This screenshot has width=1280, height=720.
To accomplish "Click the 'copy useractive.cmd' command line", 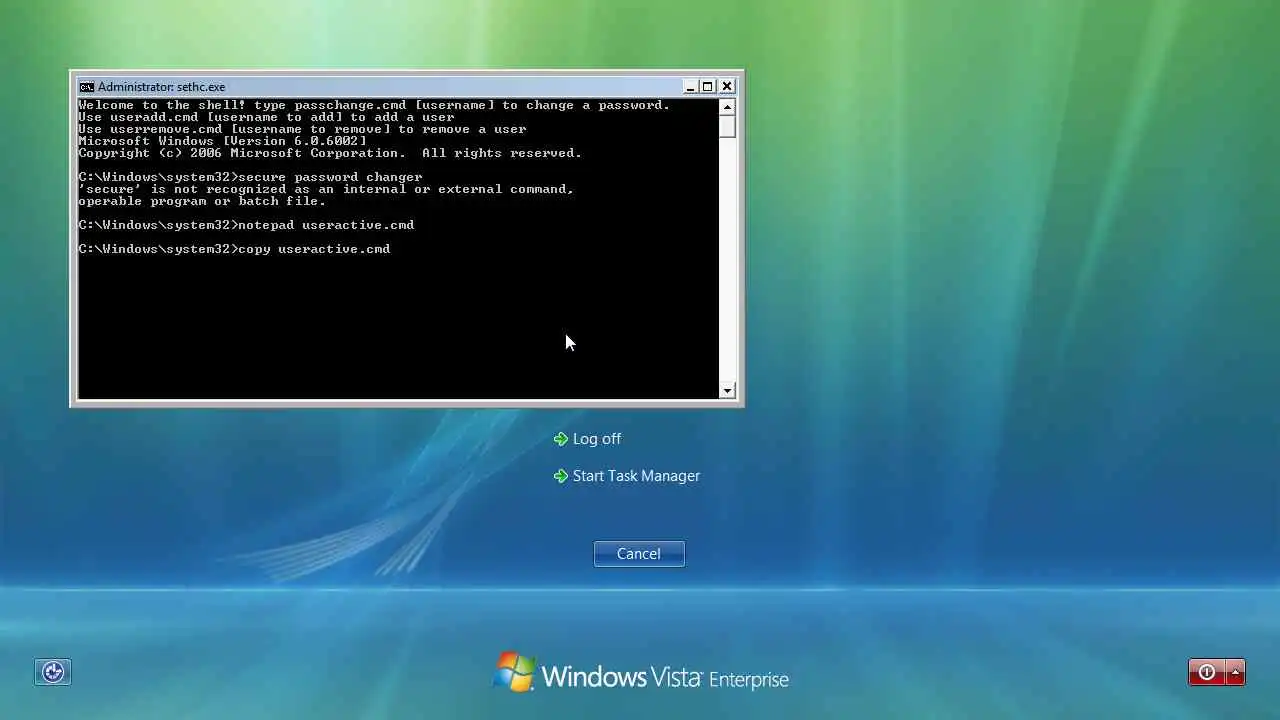I will point(235,249).
